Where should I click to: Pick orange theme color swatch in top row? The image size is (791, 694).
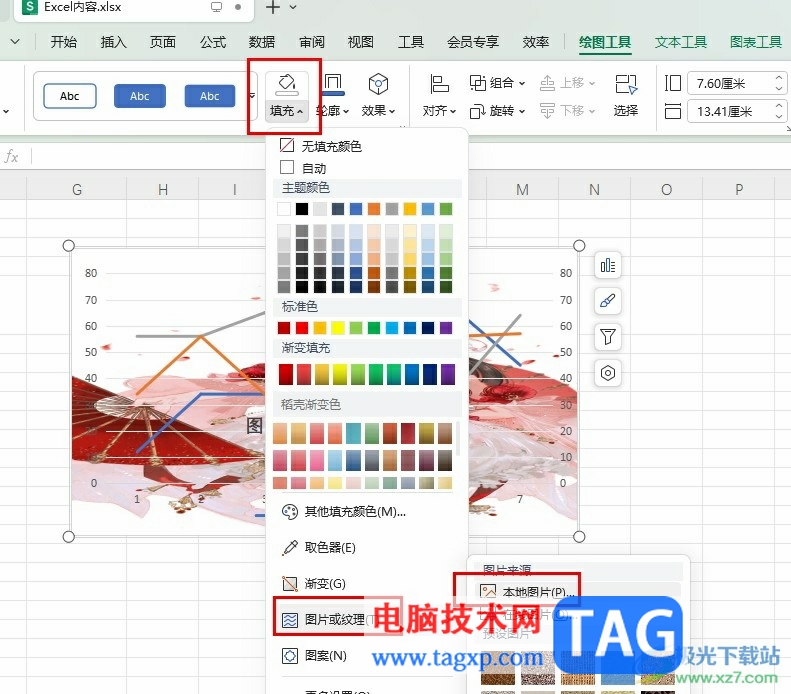(x=374, y=209)
